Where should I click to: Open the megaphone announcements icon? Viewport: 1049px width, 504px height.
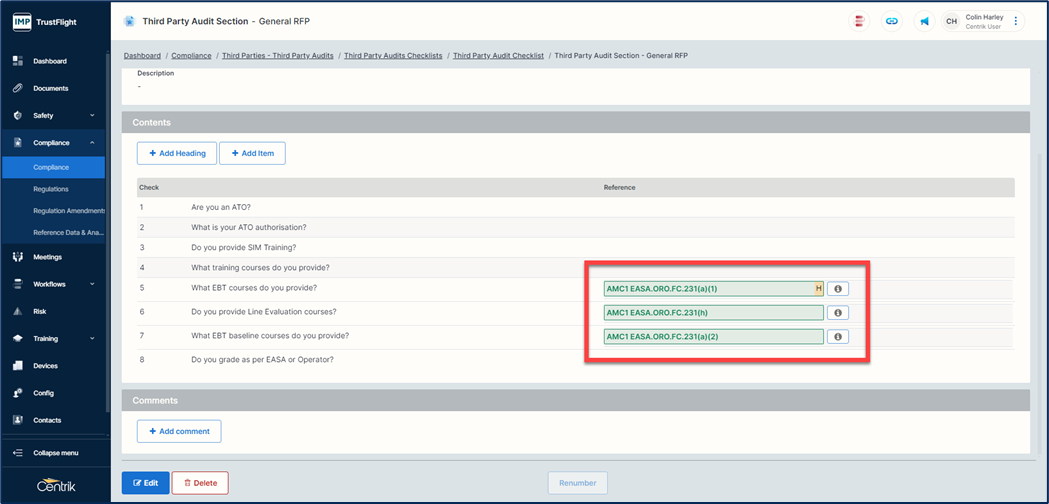pos(925,21)
